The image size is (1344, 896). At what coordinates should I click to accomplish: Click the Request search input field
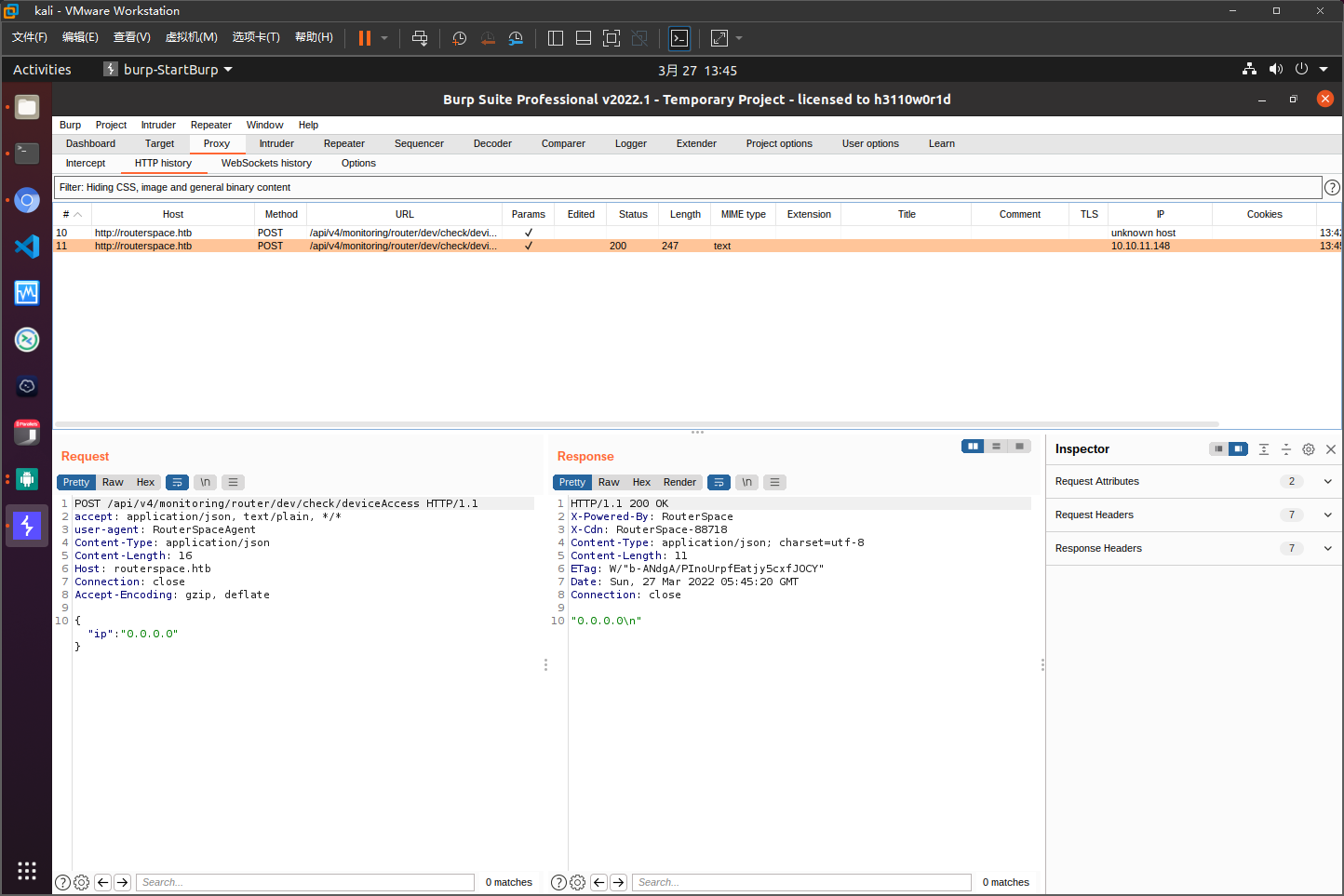[x=305, y=882]
